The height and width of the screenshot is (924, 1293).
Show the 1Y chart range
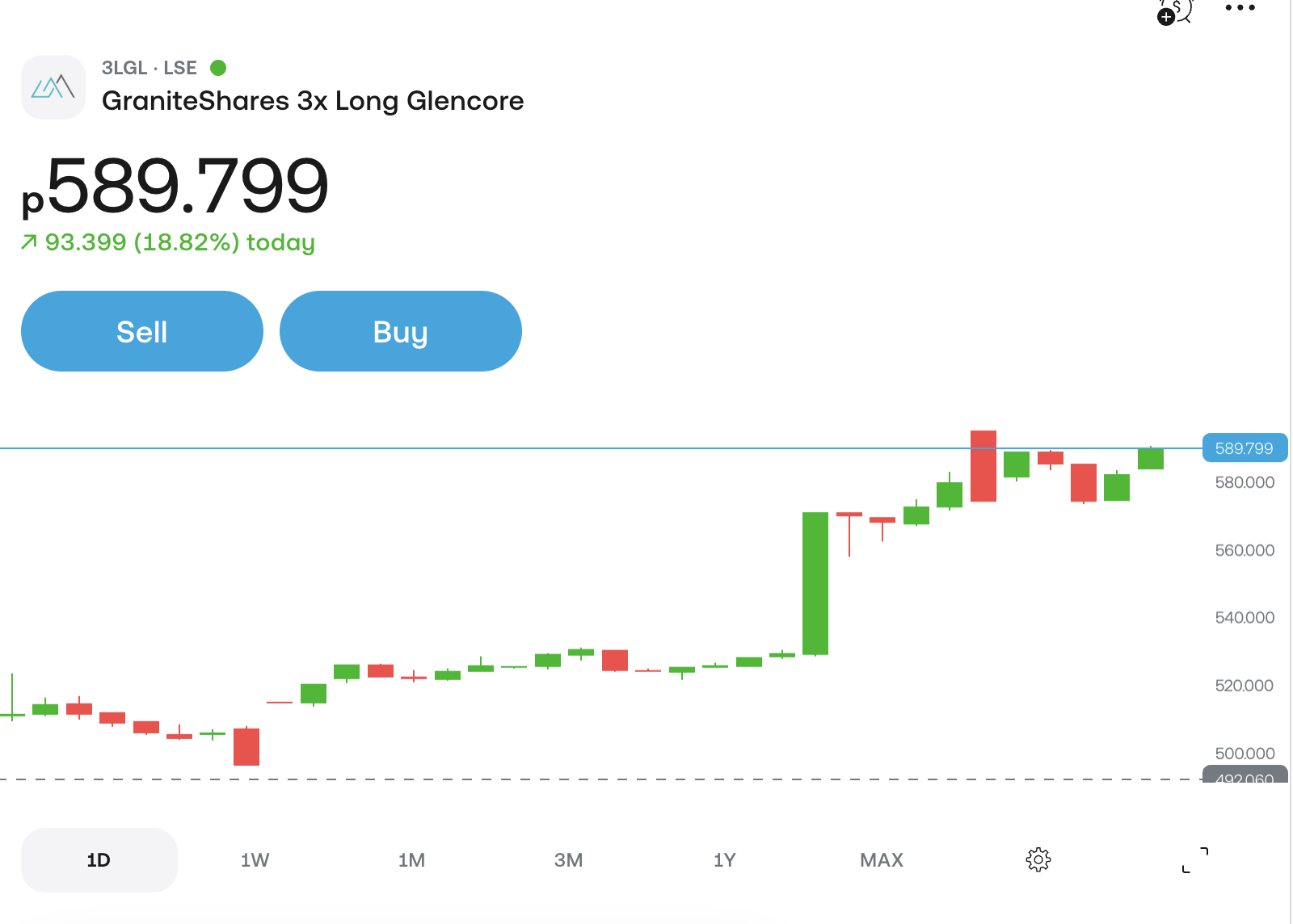pyautogui.click(x=725, y=859)
